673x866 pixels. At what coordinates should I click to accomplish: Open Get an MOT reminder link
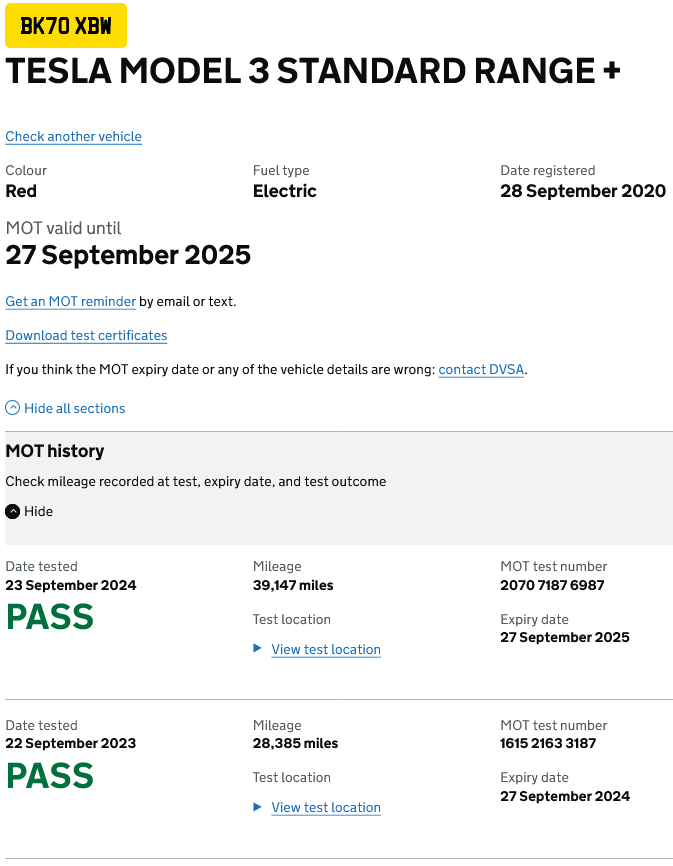click(x=71, y=302)
